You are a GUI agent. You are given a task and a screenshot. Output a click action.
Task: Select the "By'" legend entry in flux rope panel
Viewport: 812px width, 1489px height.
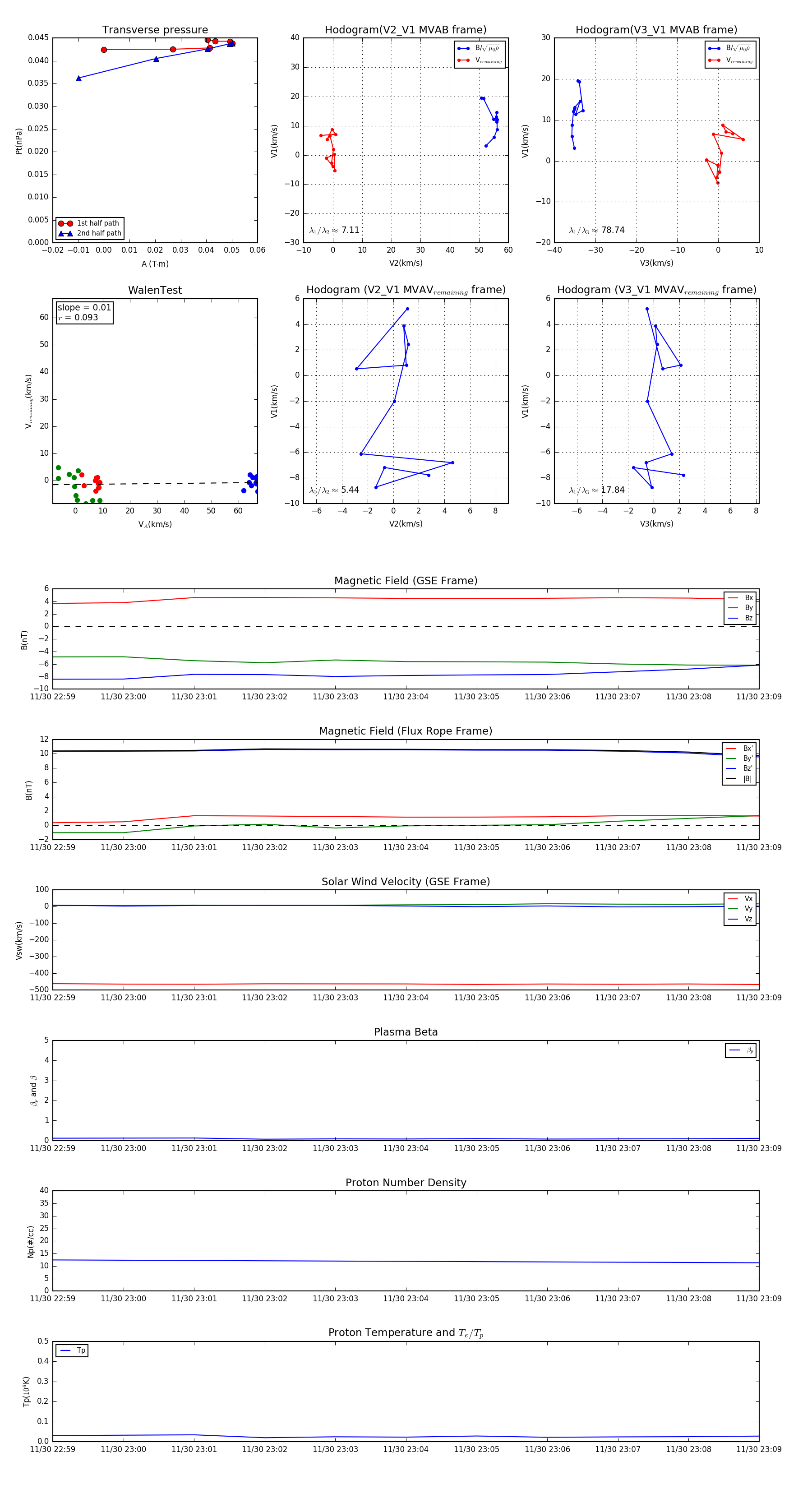740,758
